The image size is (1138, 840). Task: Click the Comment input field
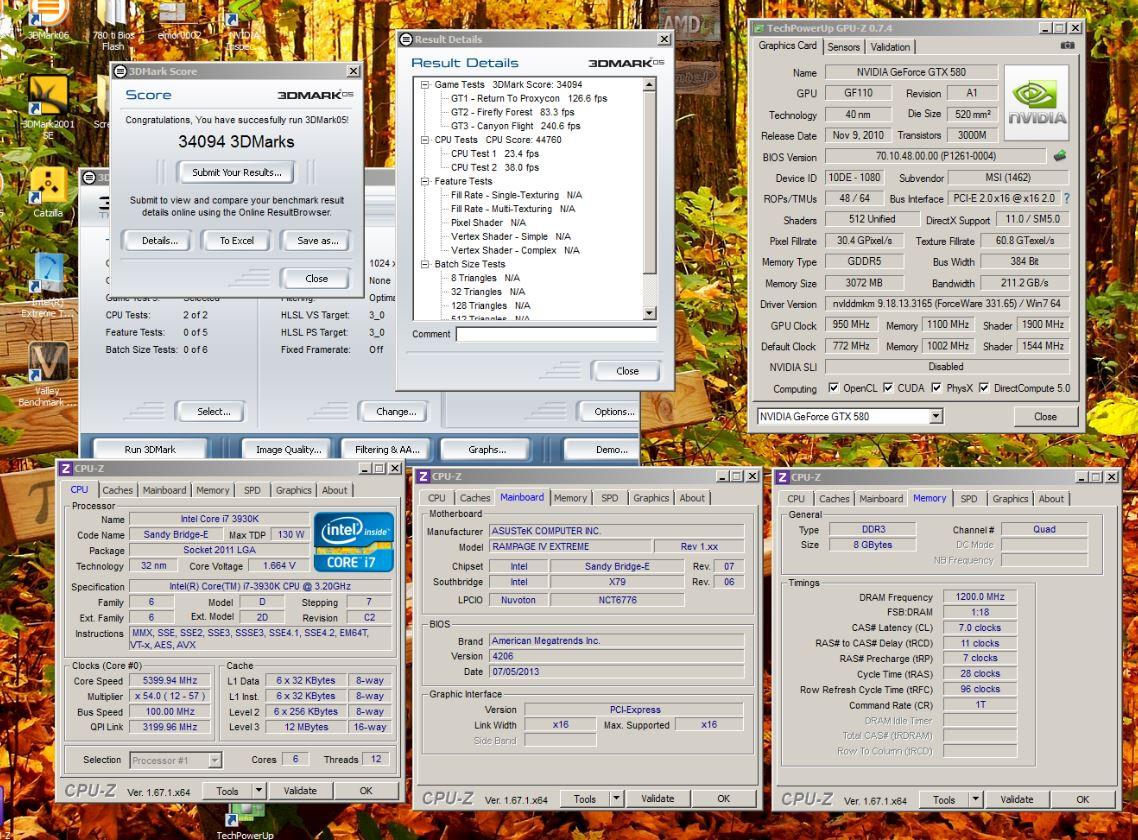tap(557, 334)
